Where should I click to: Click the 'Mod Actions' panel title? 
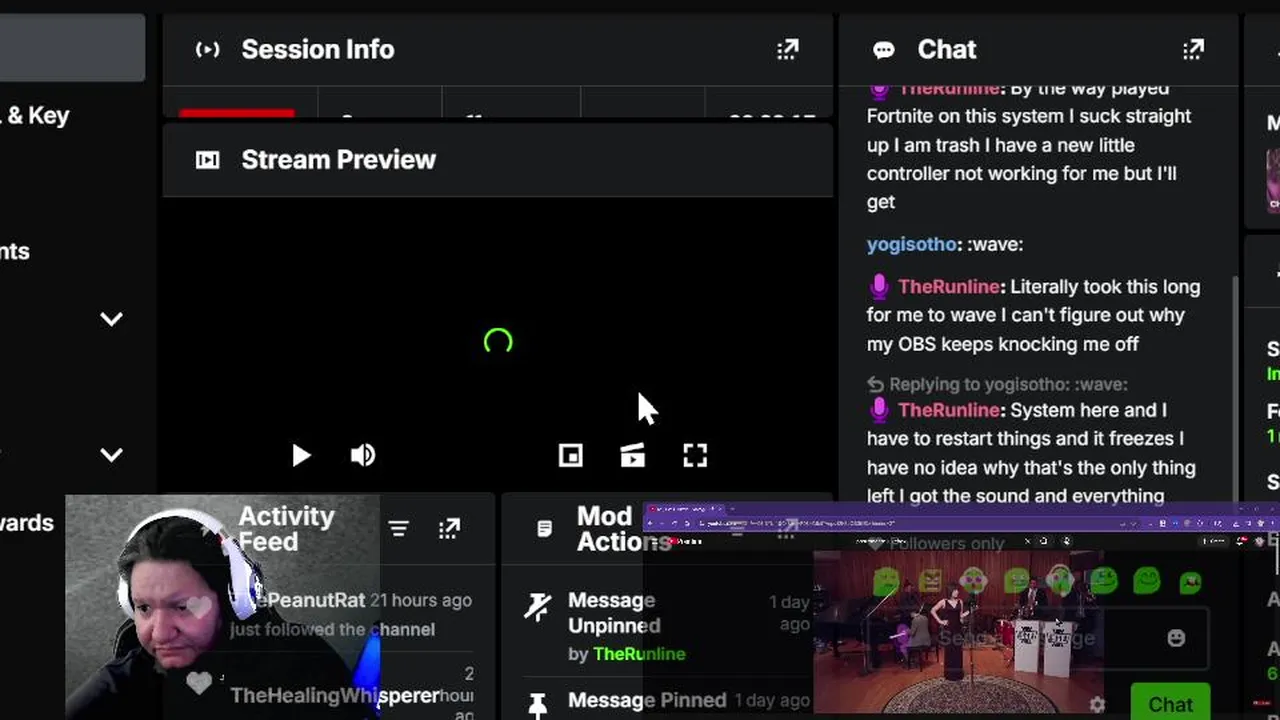click(623, 529)
